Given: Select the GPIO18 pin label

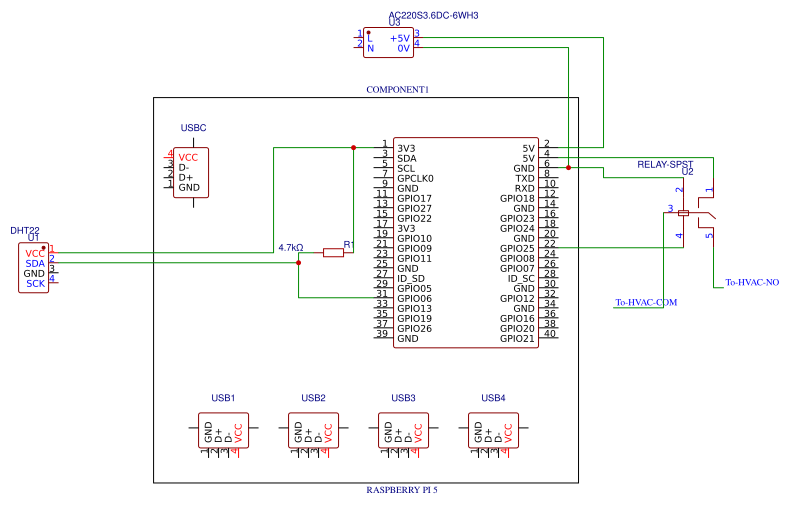Looking at the screenshot, I should click(x=517, y=198).
